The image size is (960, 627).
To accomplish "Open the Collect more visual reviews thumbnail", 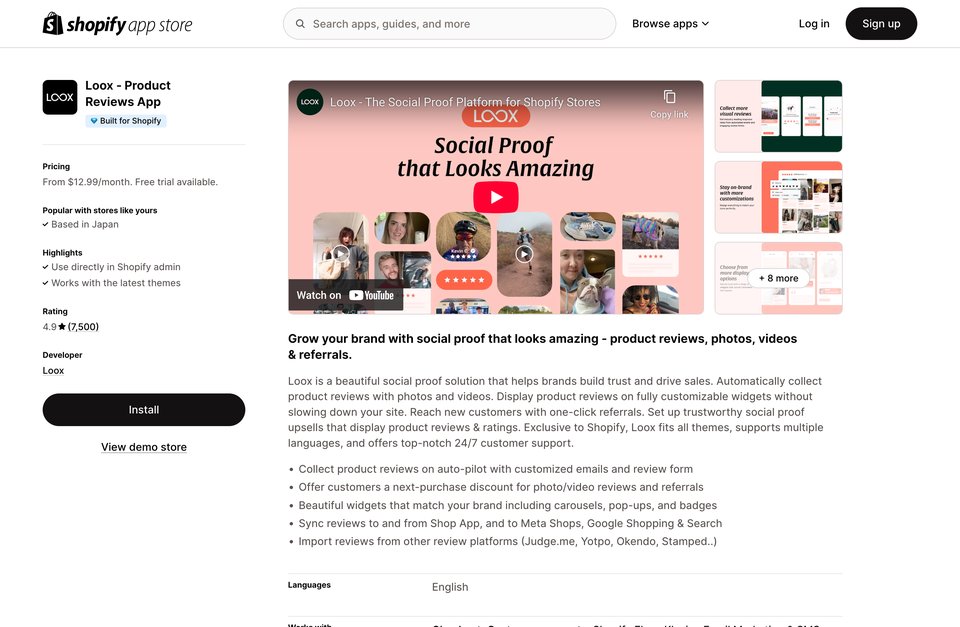I will click(778, 116).
